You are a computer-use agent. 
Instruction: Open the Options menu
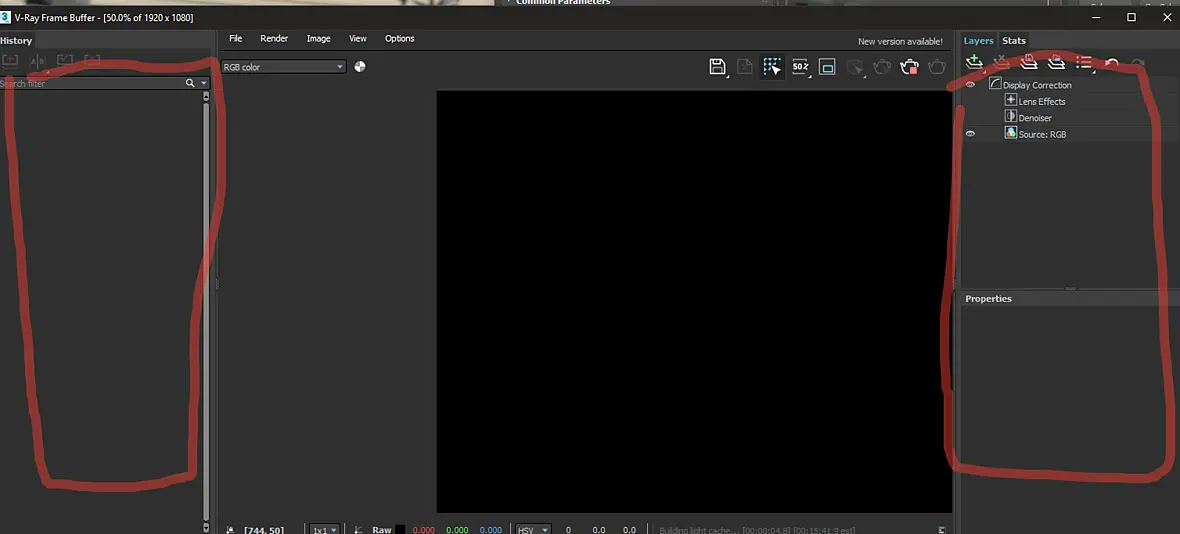coord(400,38)
